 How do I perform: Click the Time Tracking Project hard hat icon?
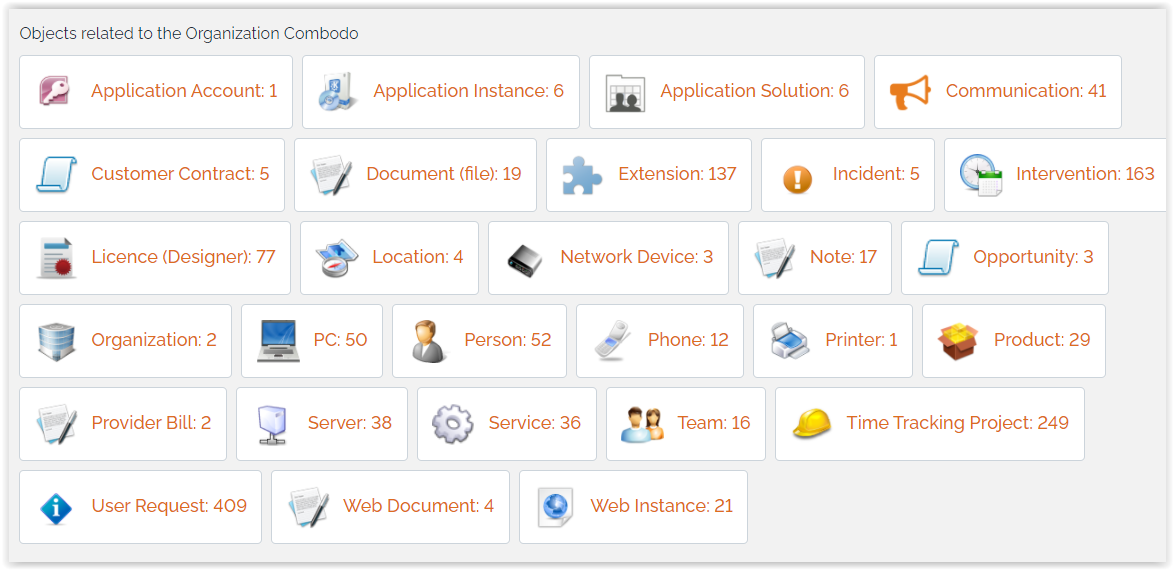[811, 424]
